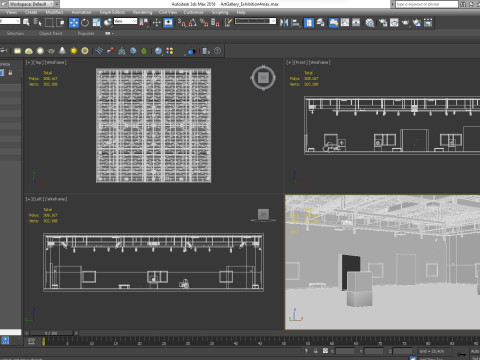The width and height of the screenshot is (480, 360).
Task: Toggle the Window/Crossing selection button
Action: click(60, 22)
